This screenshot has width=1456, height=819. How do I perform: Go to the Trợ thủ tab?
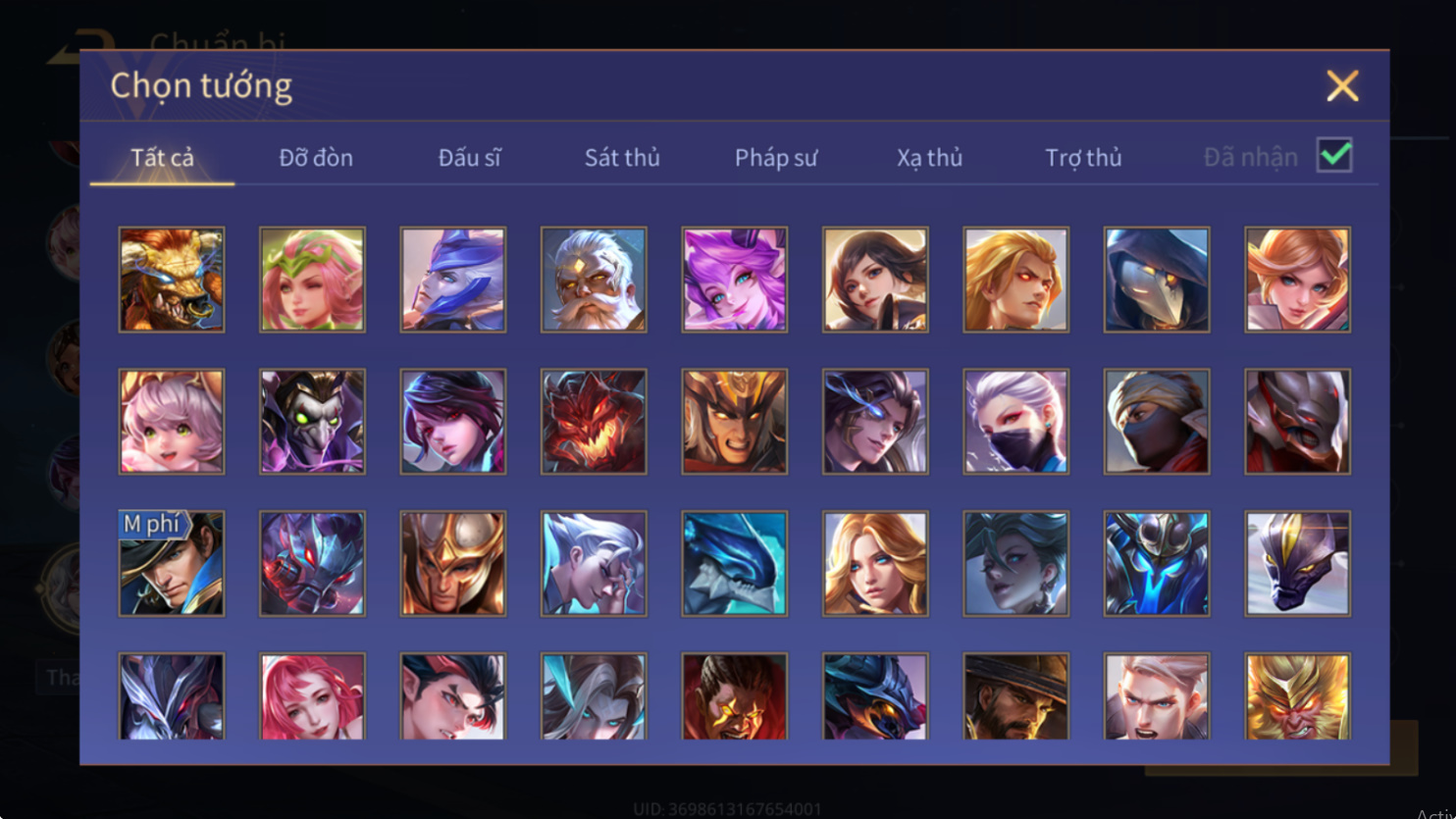pyautogui.click(x=1083, y=157)
